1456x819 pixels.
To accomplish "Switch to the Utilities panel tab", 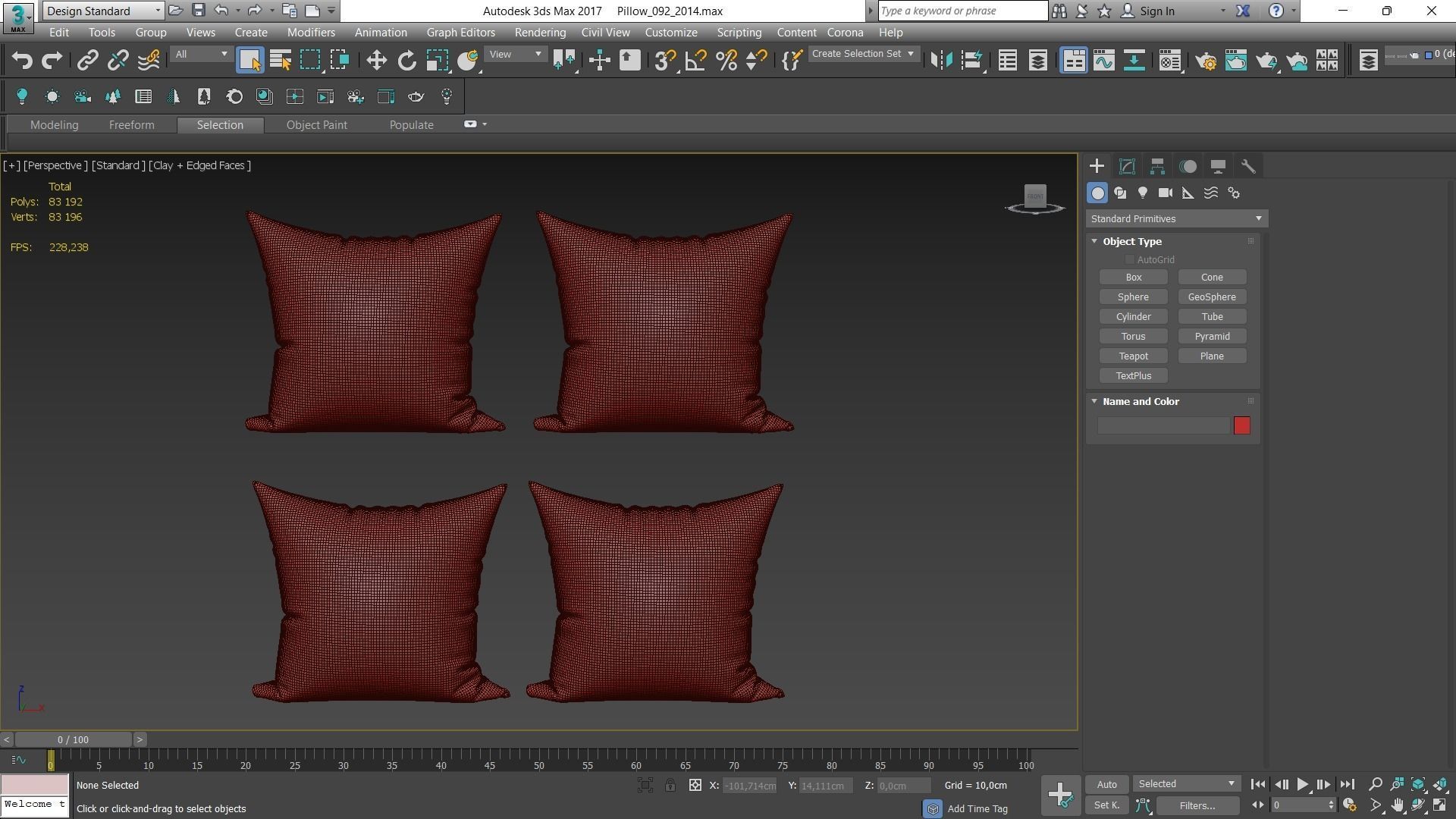I will (1248, 166).
